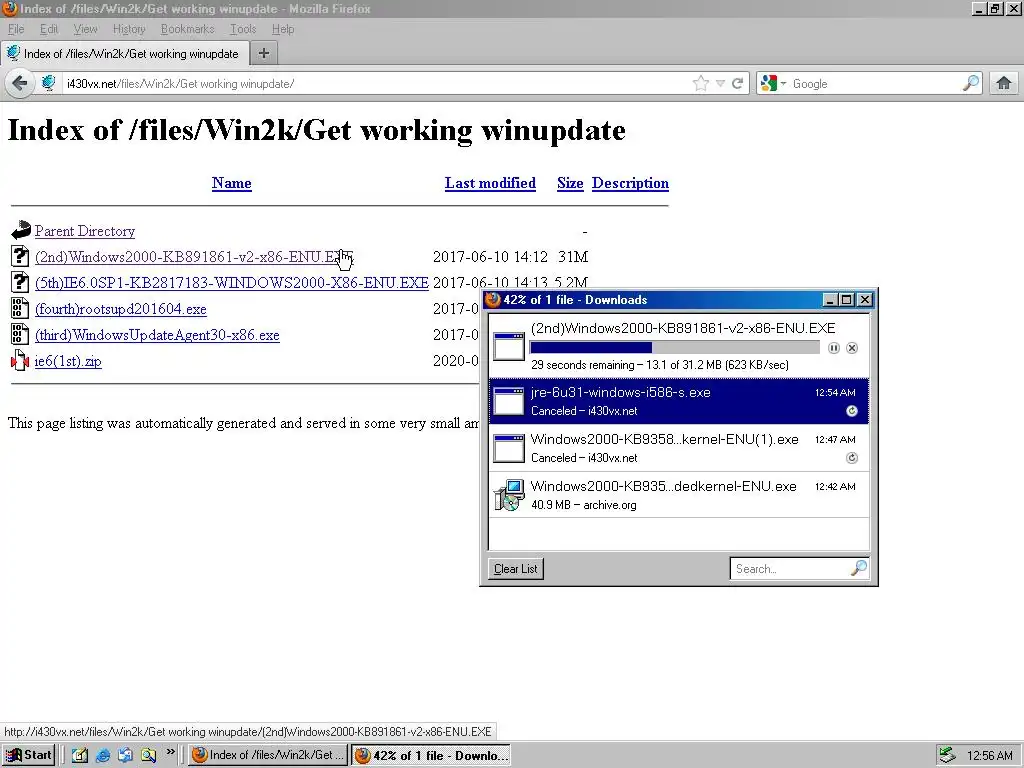Open the Firefox Home page icon
This screenshot has width=1024, height=768.
click(1004, 83)
